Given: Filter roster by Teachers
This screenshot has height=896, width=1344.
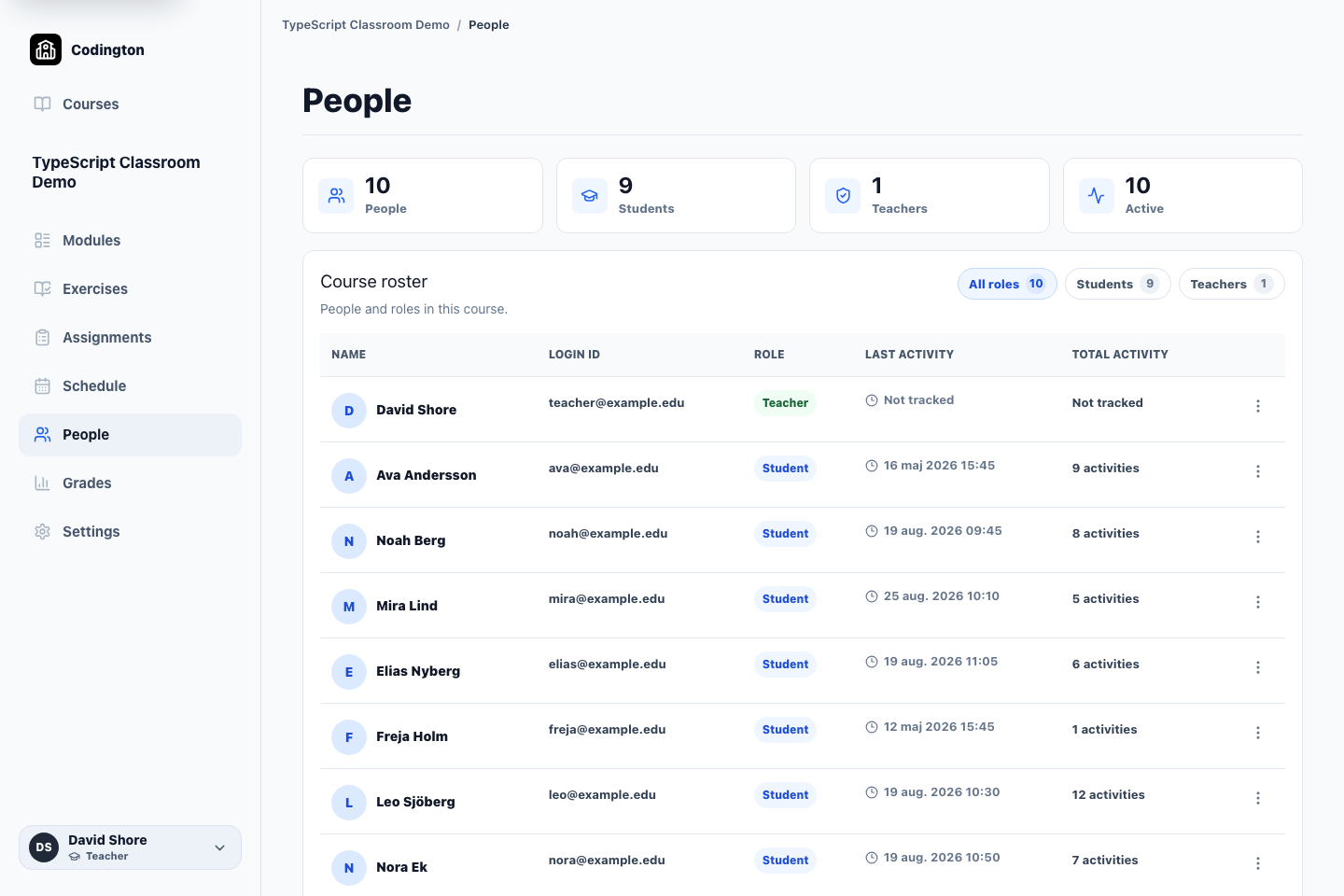Looking at the screenshot, I should coord(1231,284).
